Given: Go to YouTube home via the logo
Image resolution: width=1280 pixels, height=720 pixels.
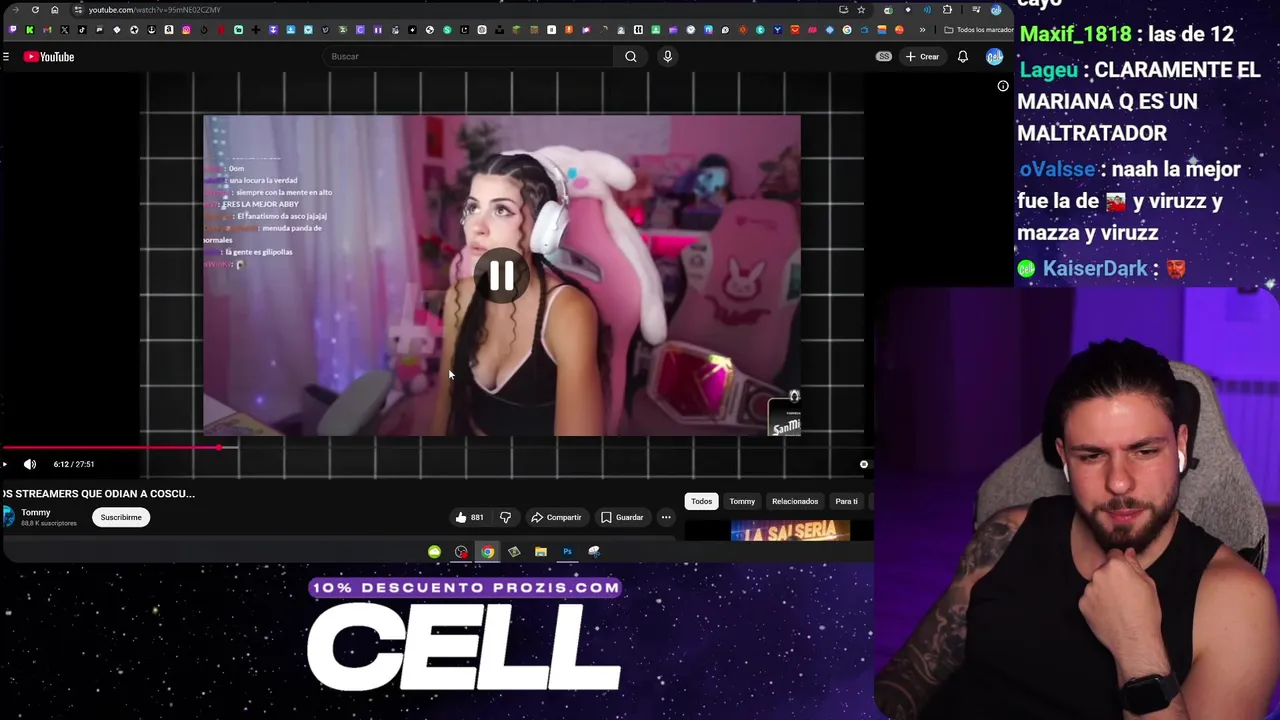Looking at the screenshot, I should (49, 57).
